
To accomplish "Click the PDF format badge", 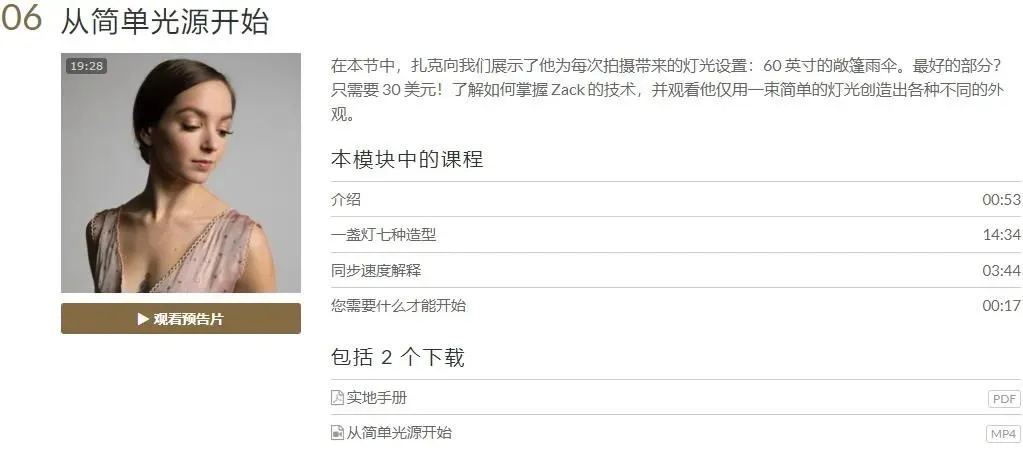I will click(1004, 399).
